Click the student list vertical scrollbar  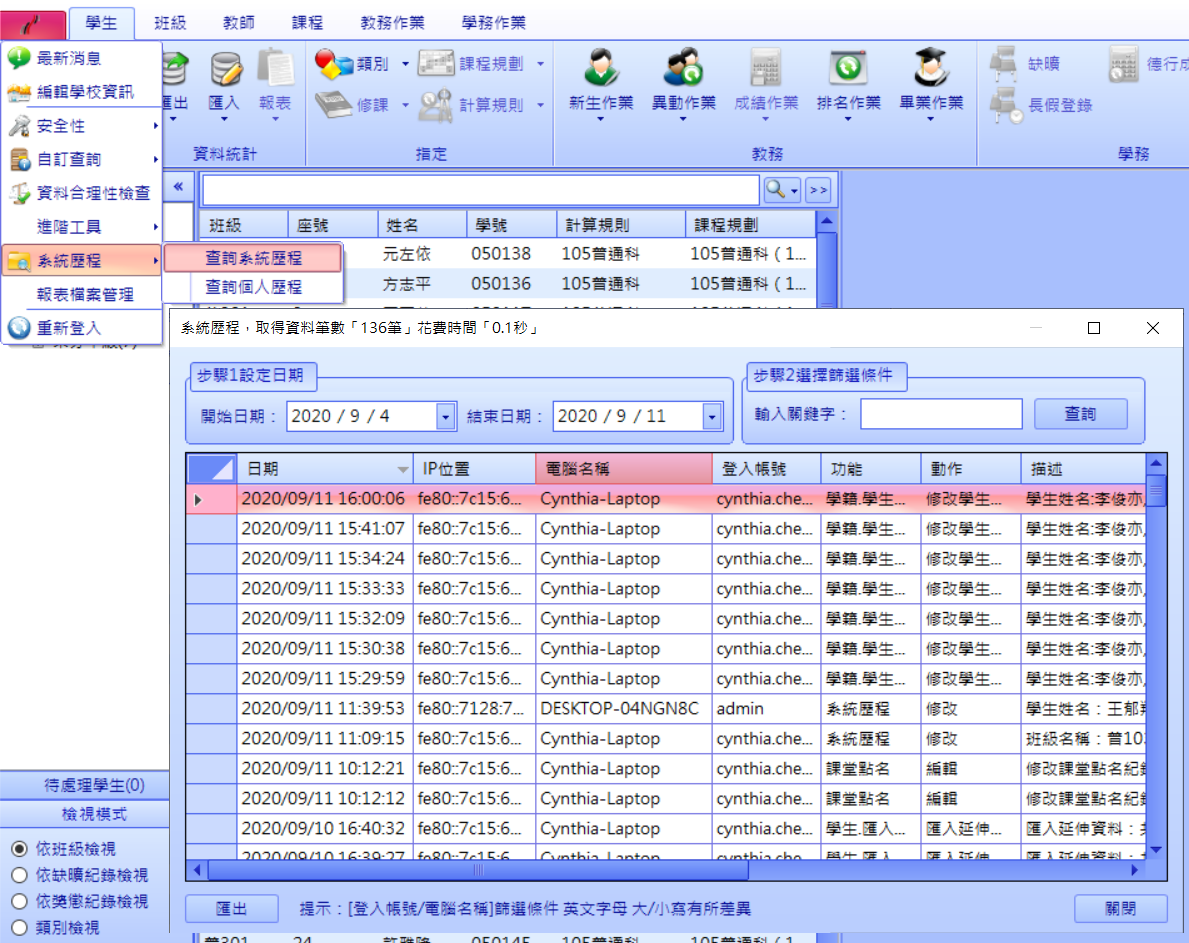pyautogui.click(x=827, y=268)
